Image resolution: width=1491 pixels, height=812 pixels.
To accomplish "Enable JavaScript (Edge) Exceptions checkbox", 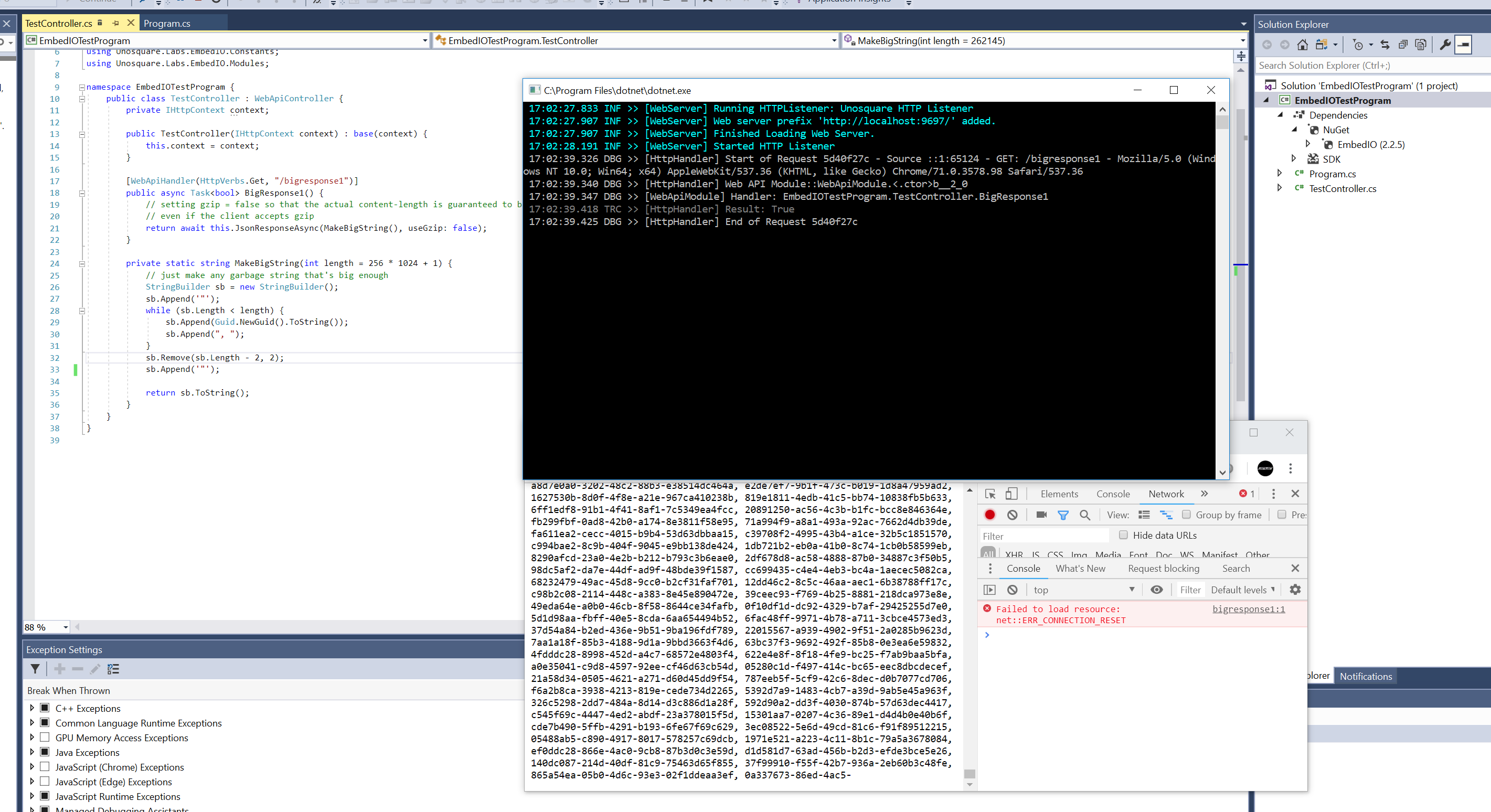I will click(45, 782).
